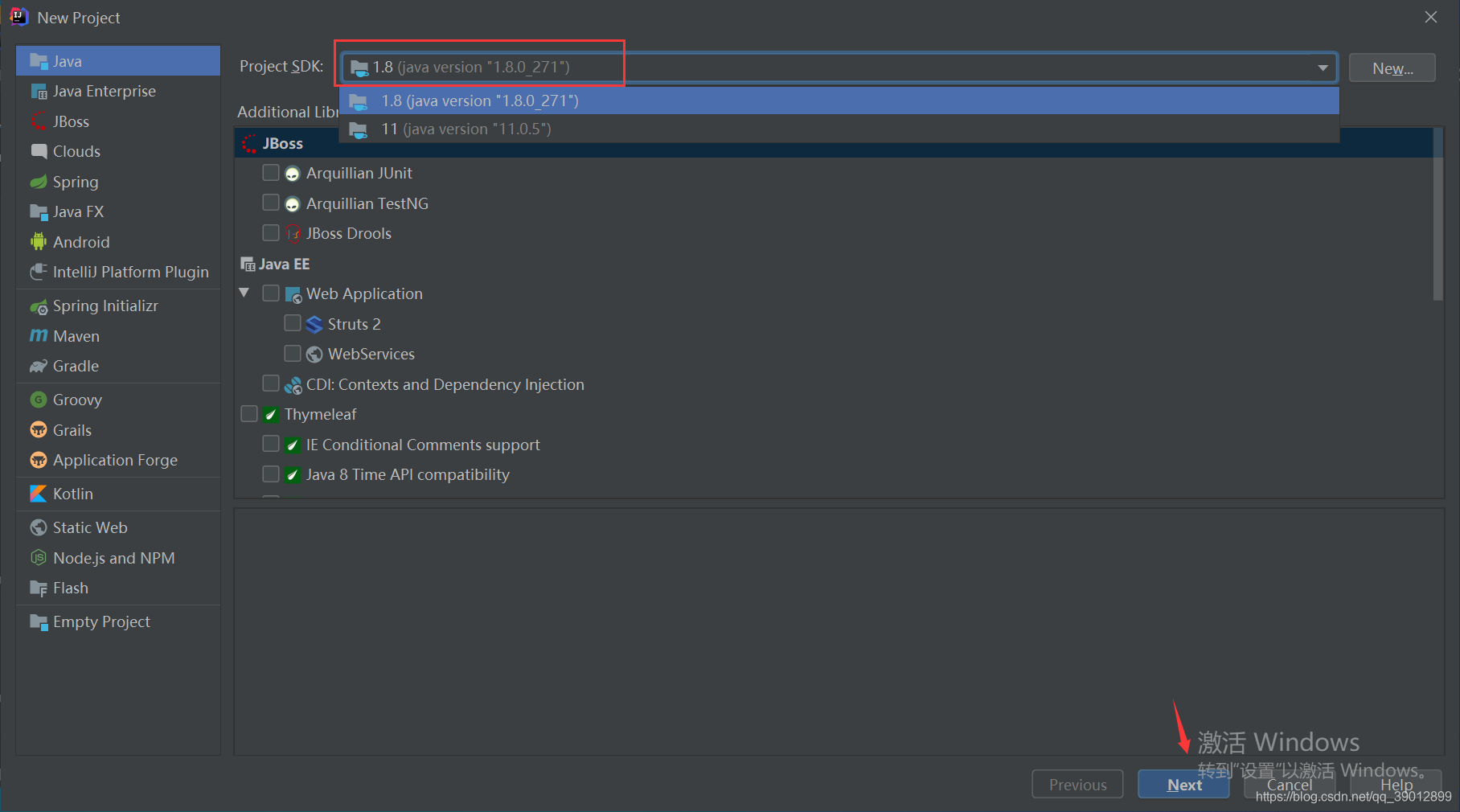This screenshot has width=1460, height=812.
Task: Open the Project SDK combo box
Action: pos(839,68)
